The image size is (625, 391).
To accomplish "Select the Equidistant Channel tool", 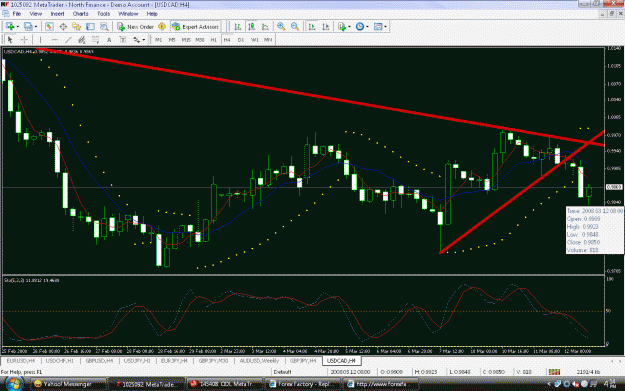I will pos(82,39).
